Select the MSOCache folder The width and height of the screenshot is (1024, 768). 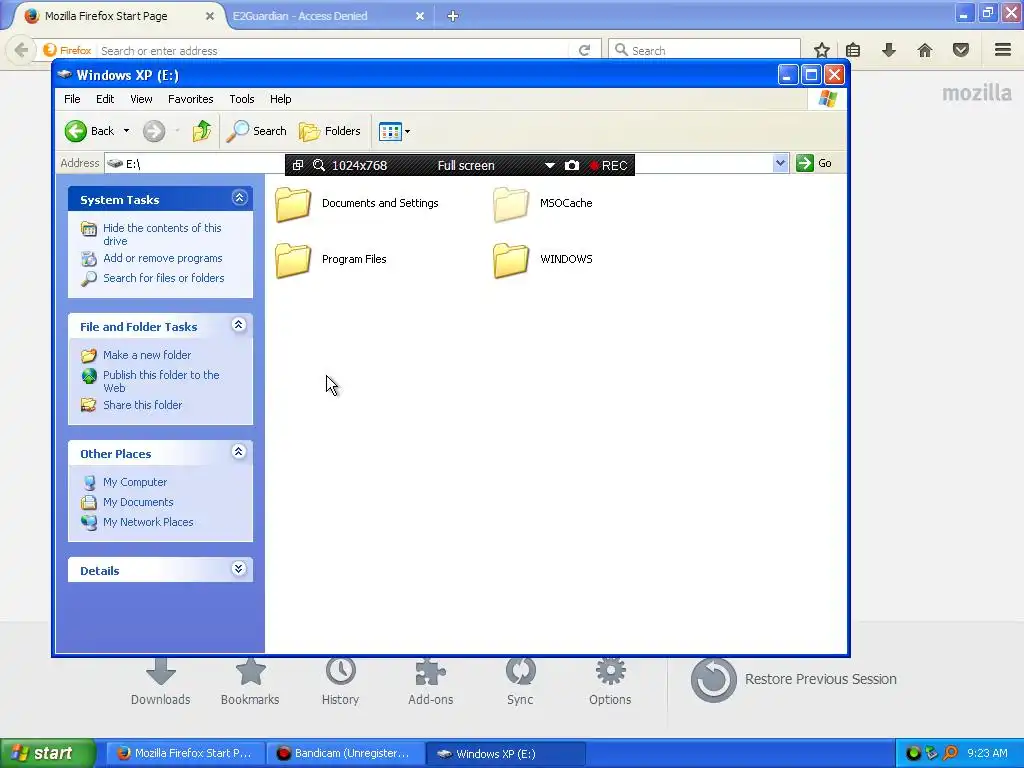tap(543, 204)
